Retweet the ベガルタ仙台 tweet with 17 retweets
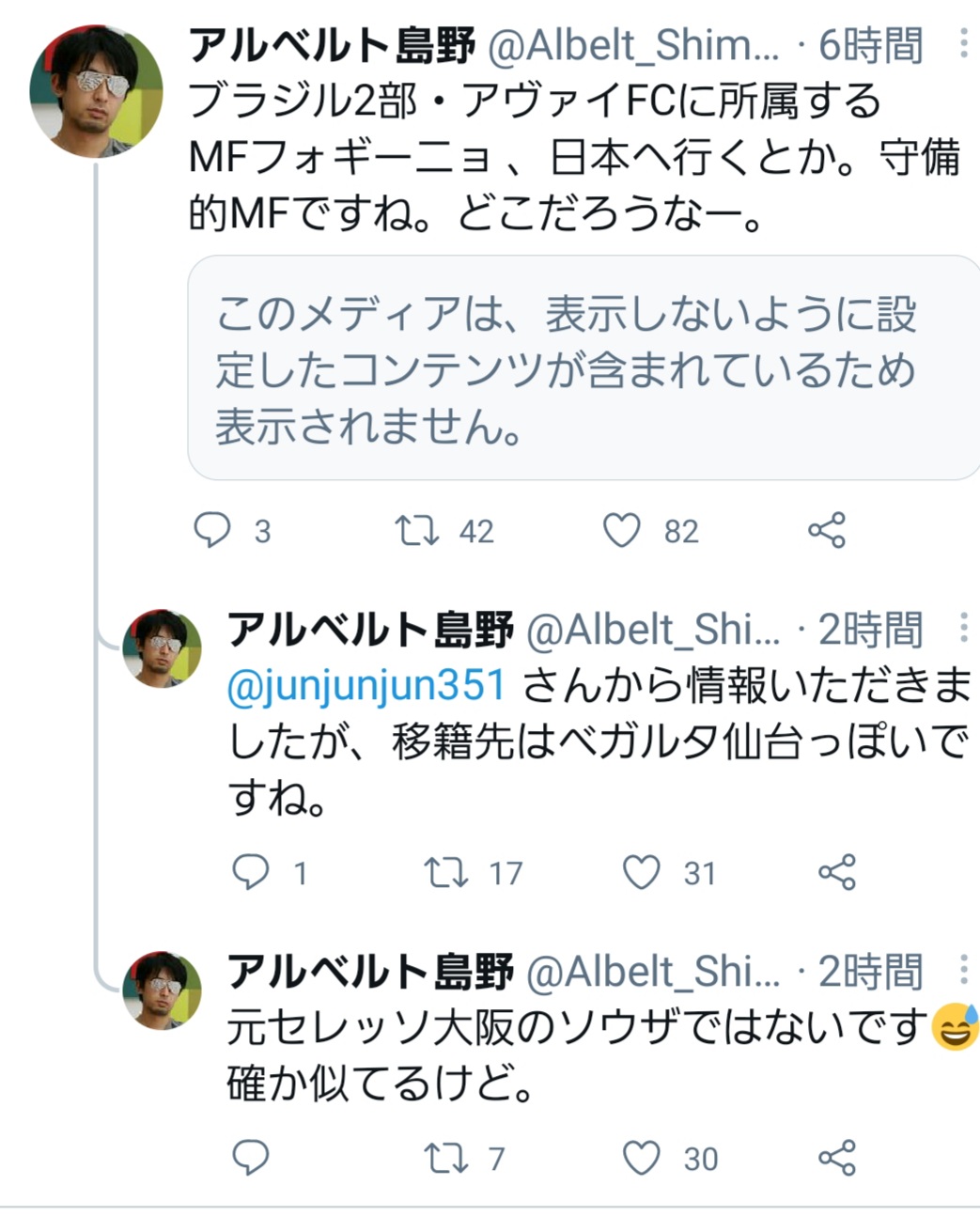Screen dimensions: 980x1216 pyautogui.click(x=446, y=872)
